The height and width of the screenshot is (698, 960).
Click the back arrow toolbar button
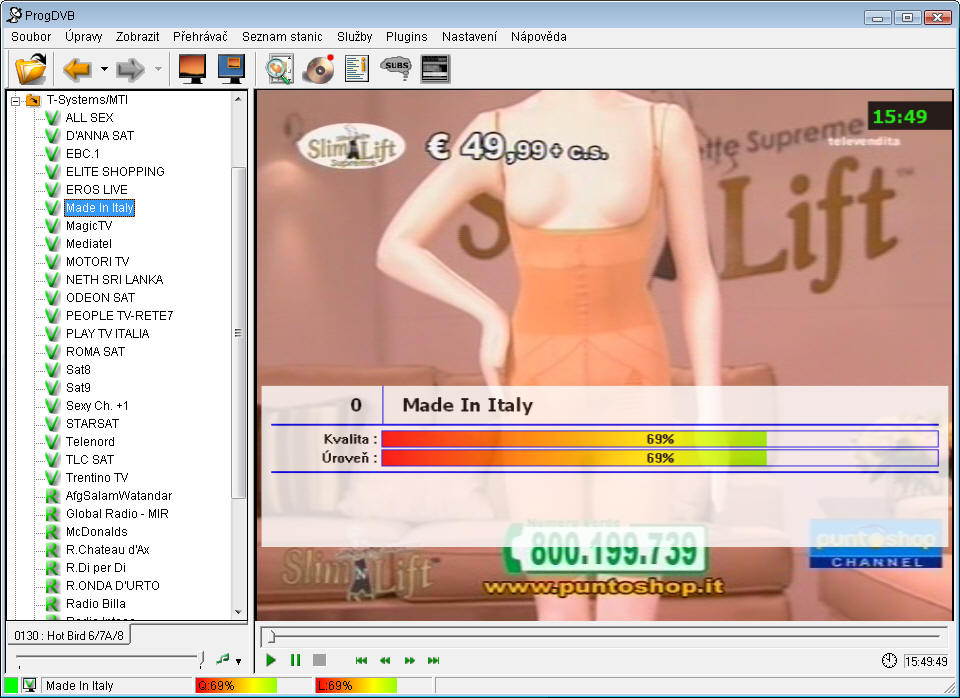pyautogui.click(x=77, y=69)
